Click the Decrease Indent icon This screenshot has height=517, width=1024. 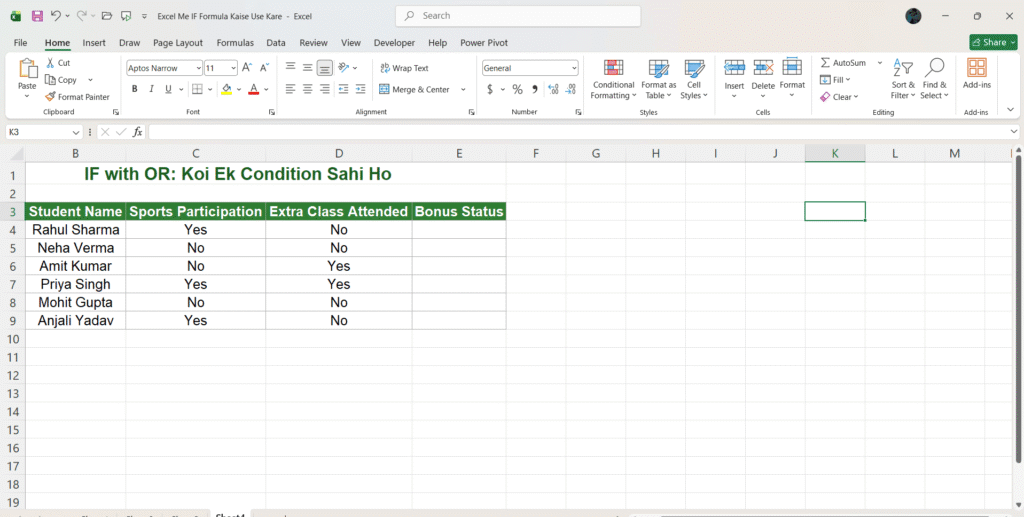click(343, 89)
